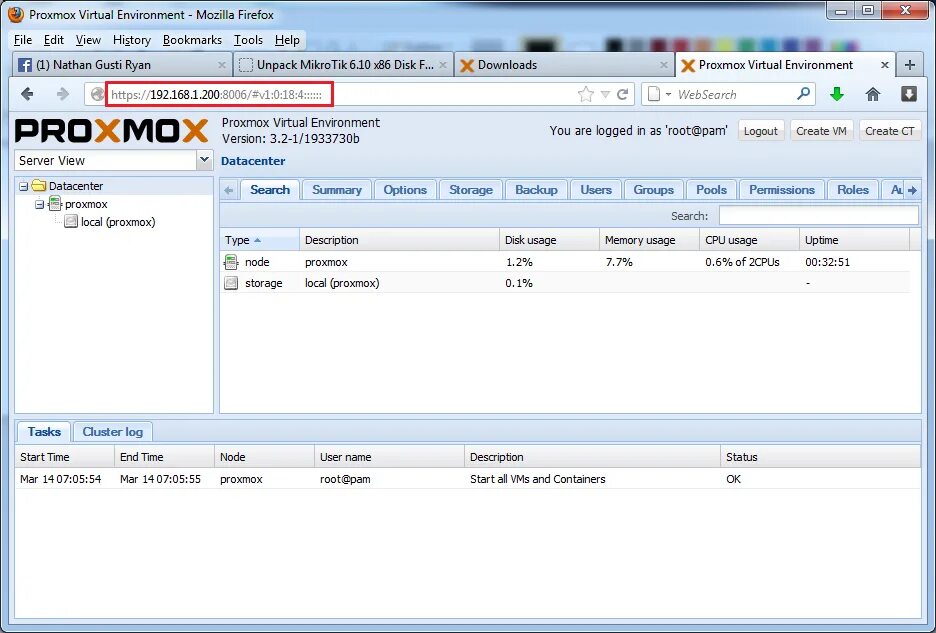Viewport: 936px width, 633px height.
Task: Switch to the Users tab
Action: tap(596, 190)
